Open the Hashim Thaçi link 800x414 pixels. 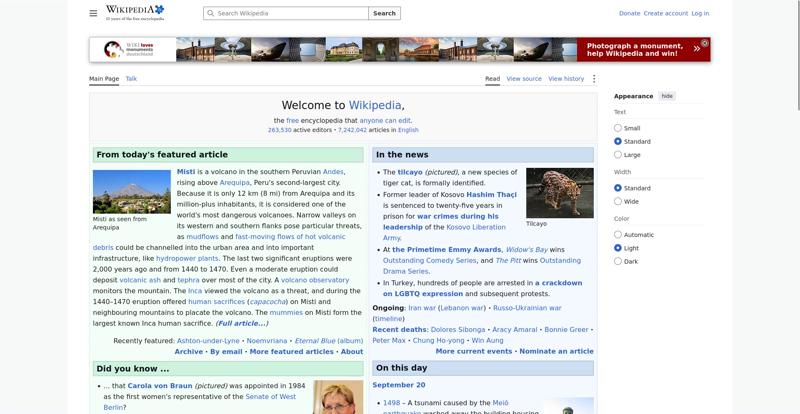pos(491,195)
